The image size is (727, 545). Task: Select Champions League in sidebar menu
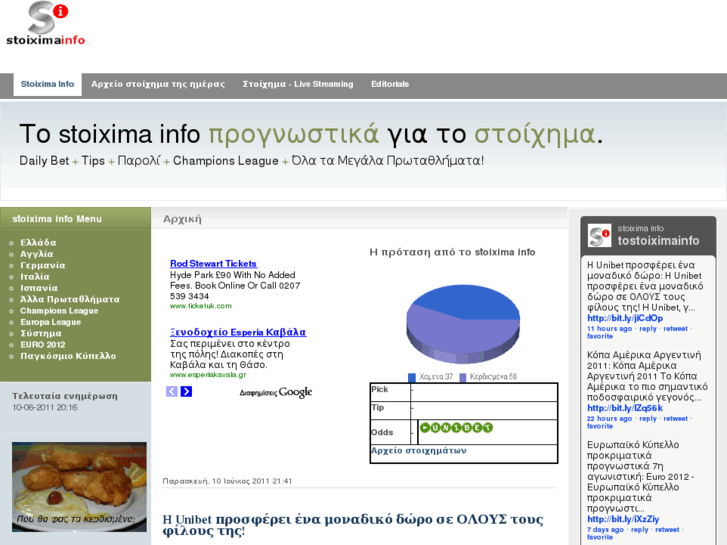59,311
